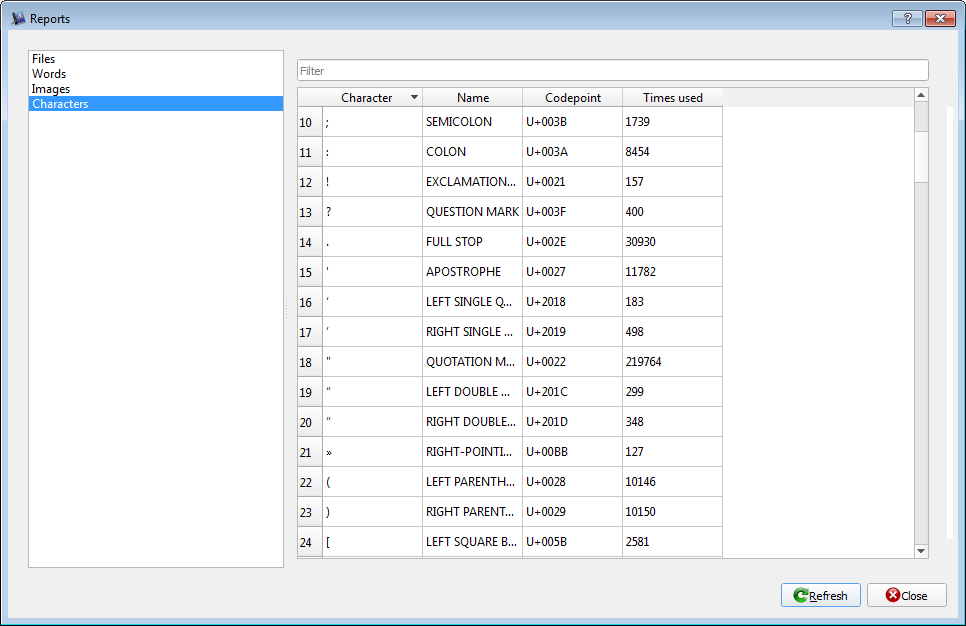Click the LEFT SQUARE B... name cell
The height and width of the screenshot is (626, 966).
click(x=473, y=542)
